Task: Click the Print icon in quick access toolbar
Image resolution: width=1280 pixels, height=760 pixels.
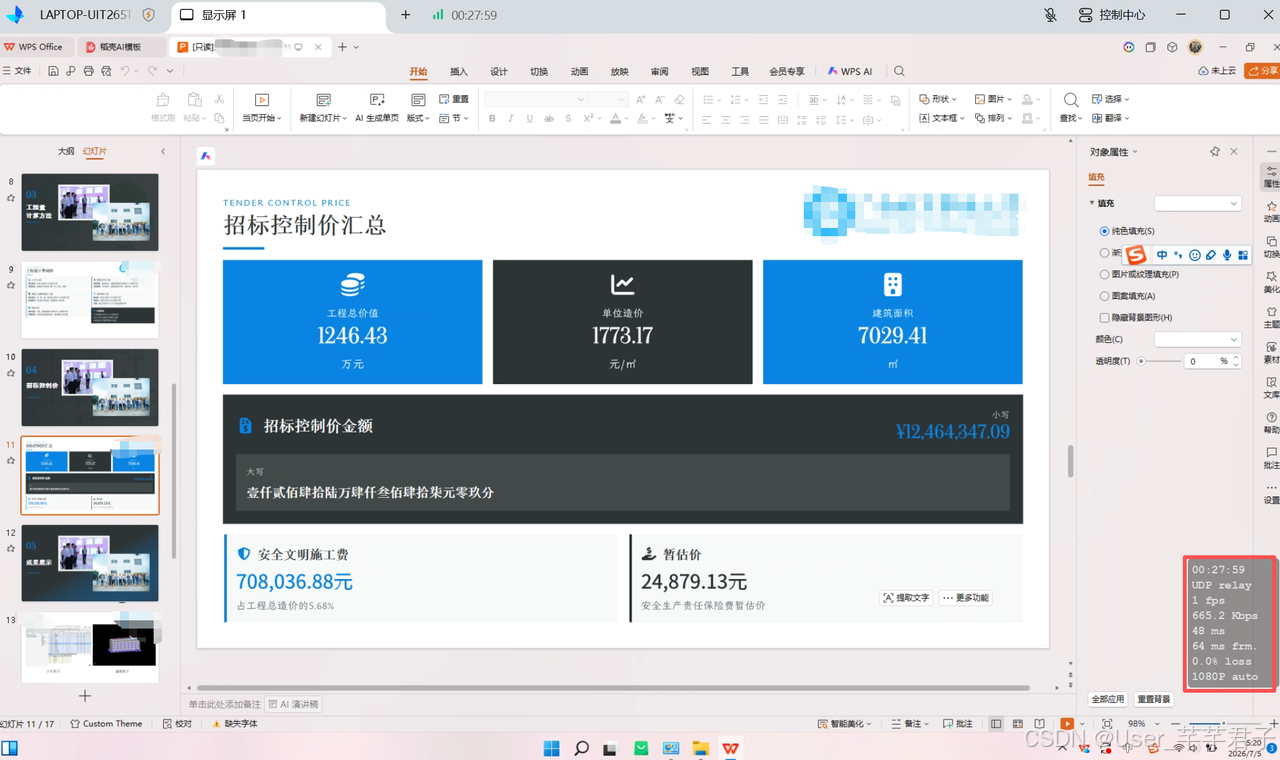Action: [88, 71]
